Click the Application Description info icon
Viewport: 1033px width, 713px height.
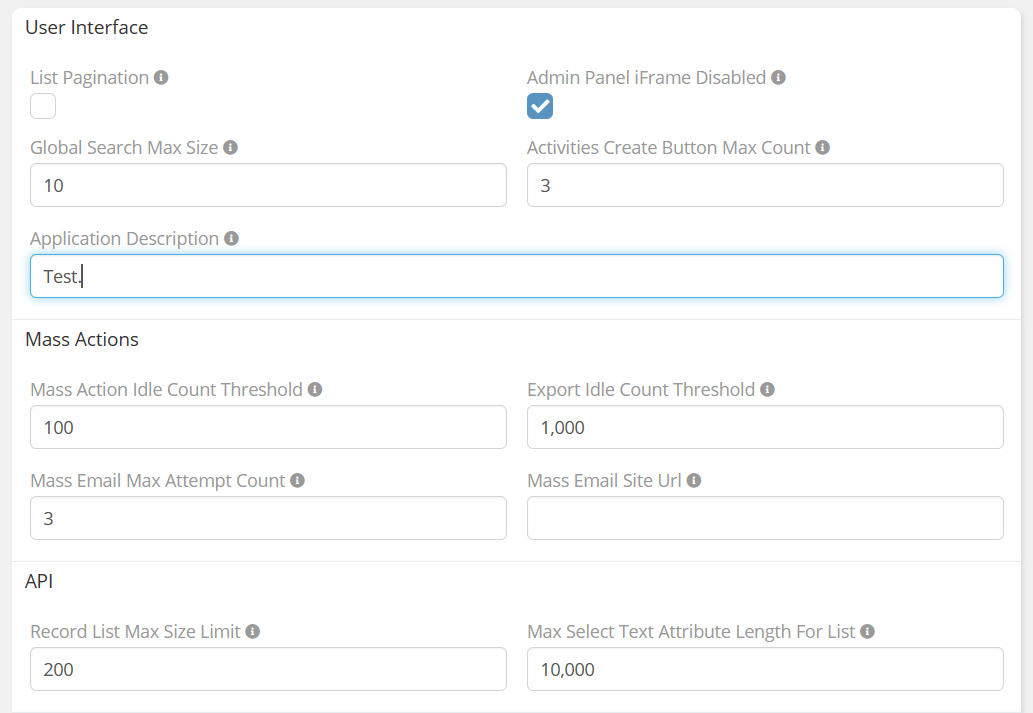(231, 239)
